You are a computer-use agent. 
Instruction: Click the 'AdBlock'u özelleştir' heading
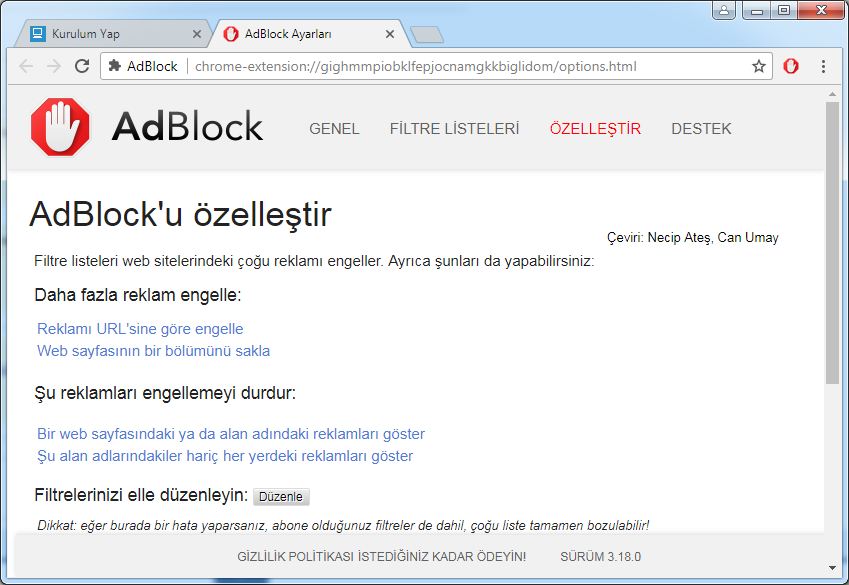click(x=180, y=214)
